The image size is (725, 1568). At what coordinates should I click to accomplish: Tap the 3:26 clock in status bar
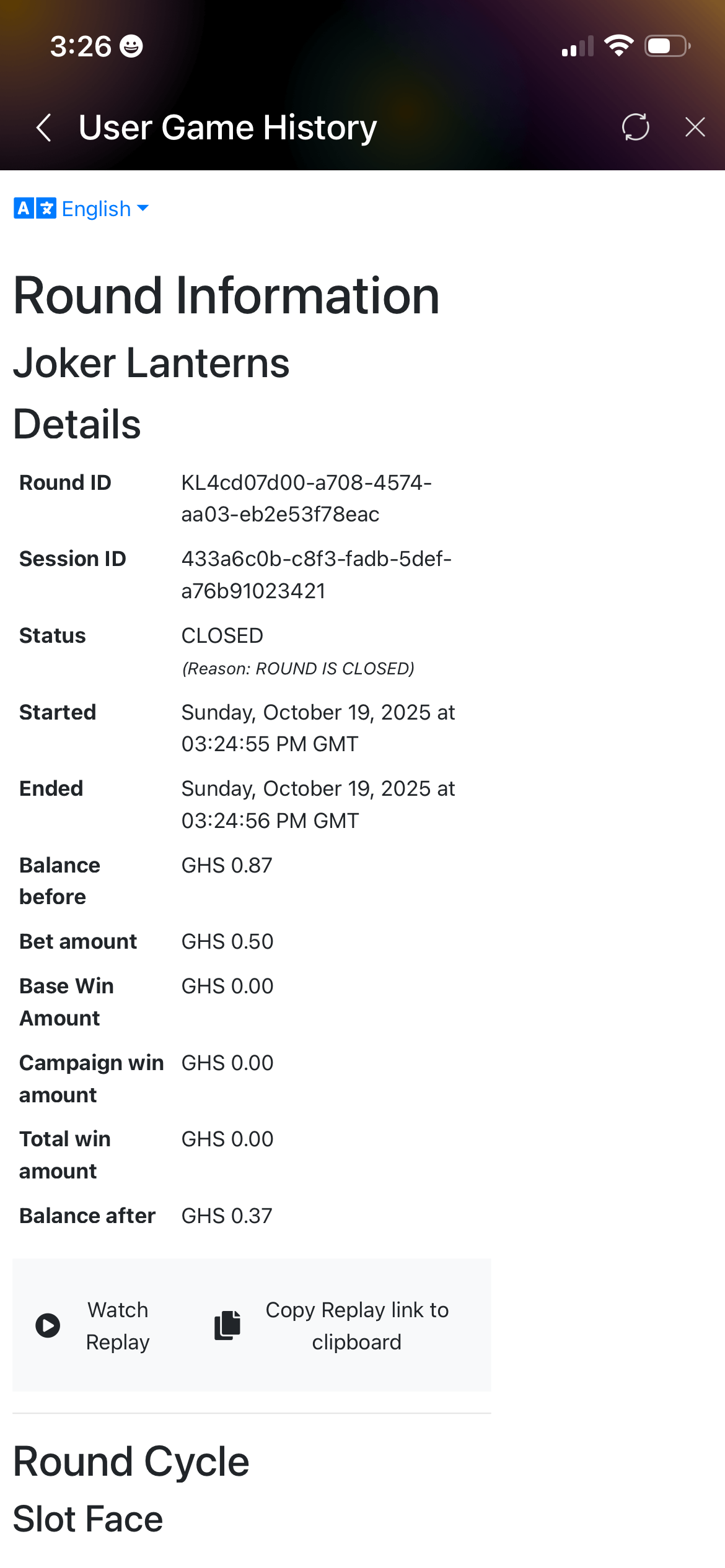(81, 46)
